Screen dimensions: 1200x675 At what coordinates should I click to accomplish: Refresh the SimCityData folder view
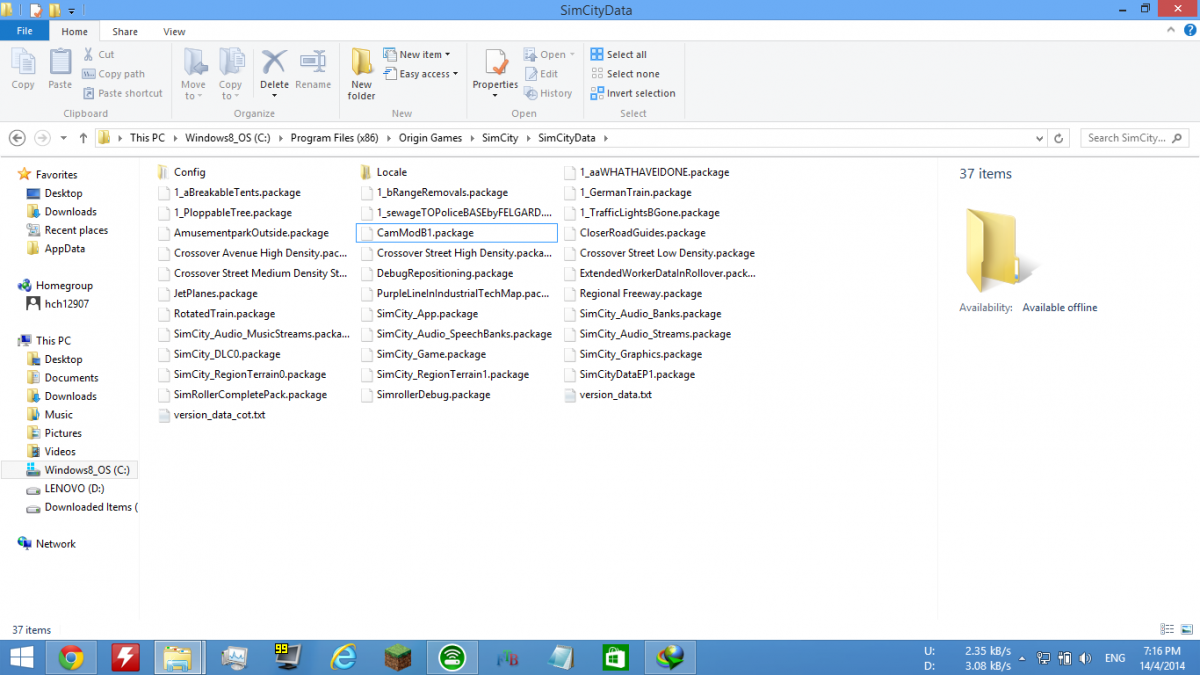(1060, 138)
